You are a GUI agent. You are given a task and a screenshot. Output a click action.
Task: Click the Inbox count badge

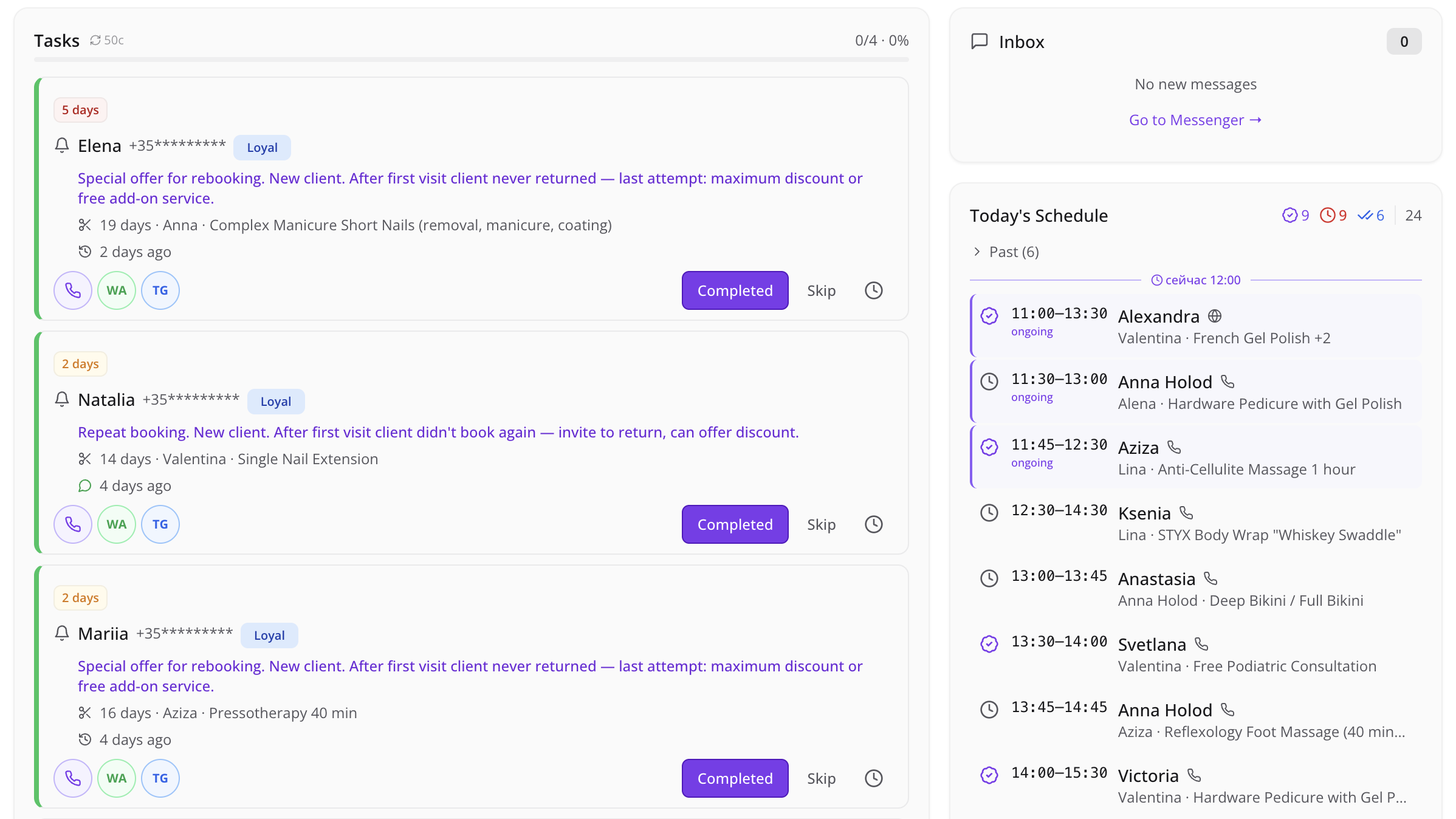point(1404,41)
